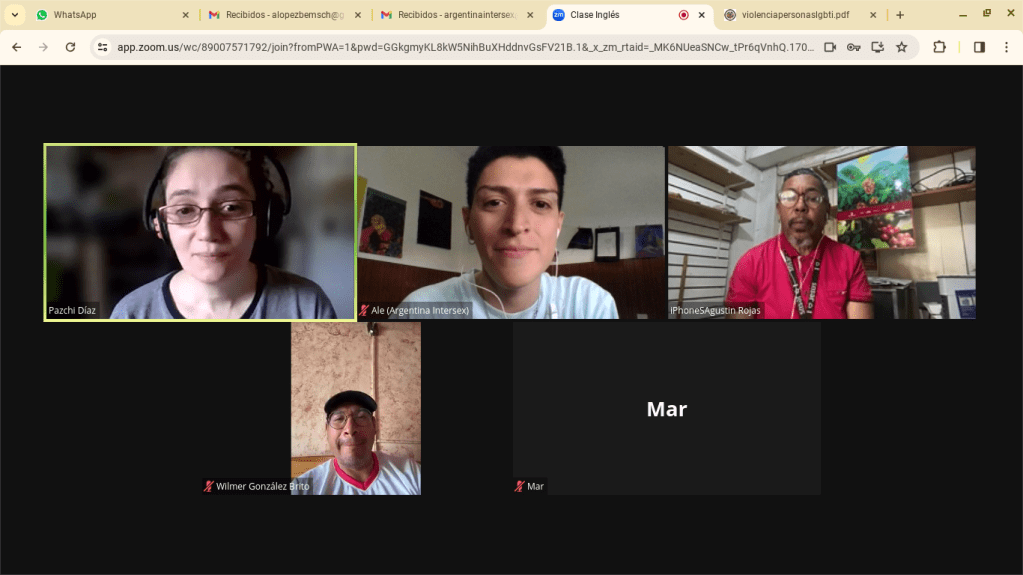The width and height of the screenshot is (1023, 575).
Task: Select Pazchi Díaz video tile
Action: tap(200, 232)
